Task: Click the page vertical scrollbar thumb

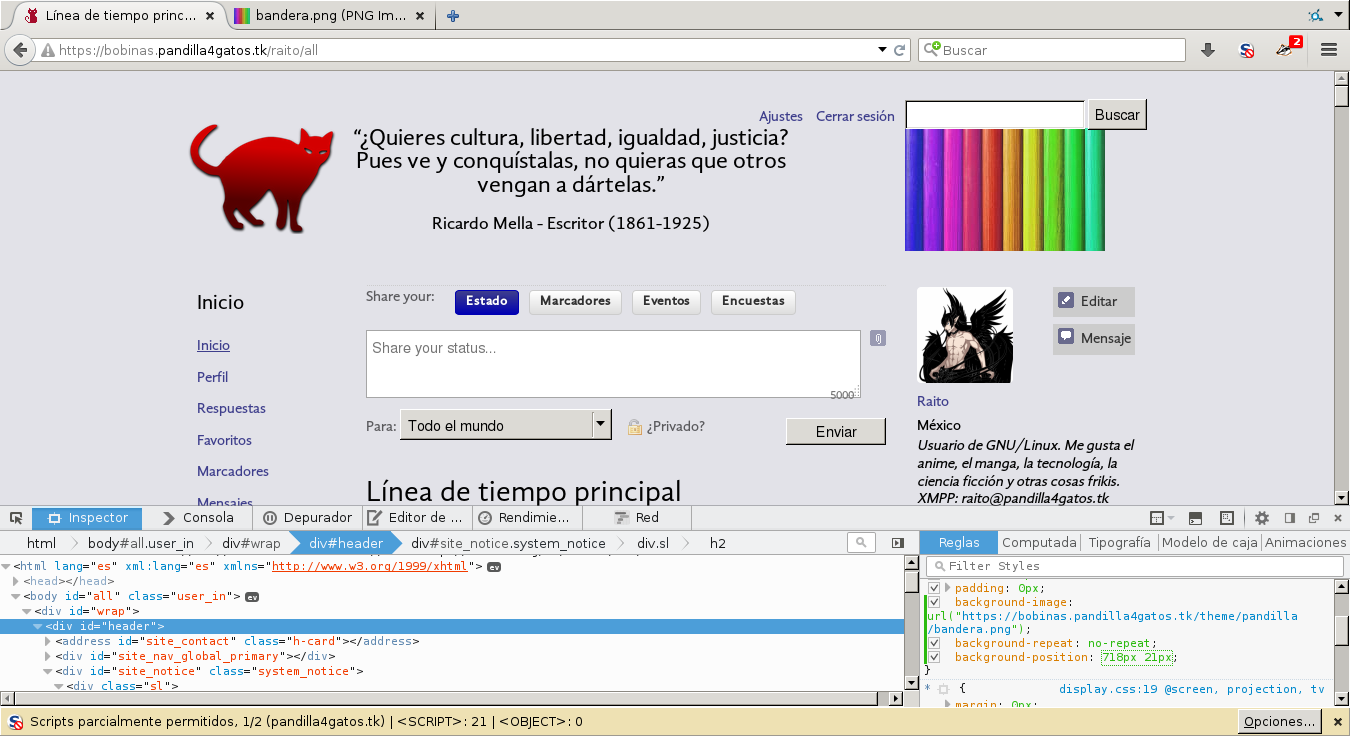Action: [1341, 96]
